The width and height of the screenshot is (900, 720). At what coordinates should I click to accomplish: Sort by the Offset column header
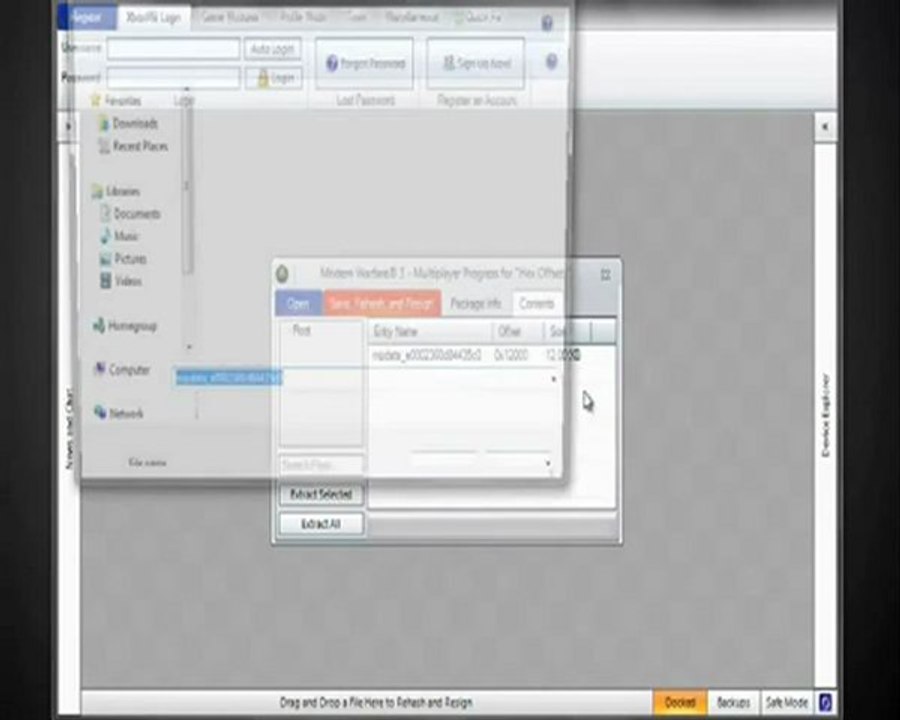coord(518,331)
